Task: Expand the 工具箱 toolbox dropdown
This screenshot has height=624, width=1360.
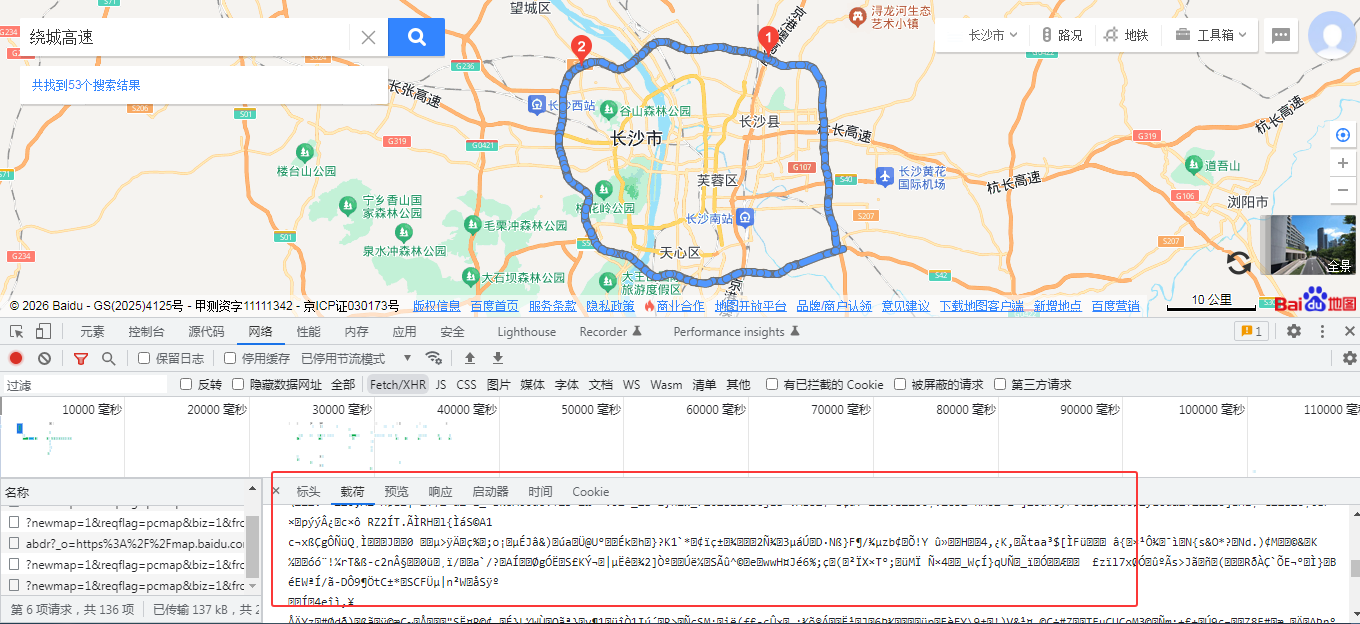Action: tap(1212, 35)
